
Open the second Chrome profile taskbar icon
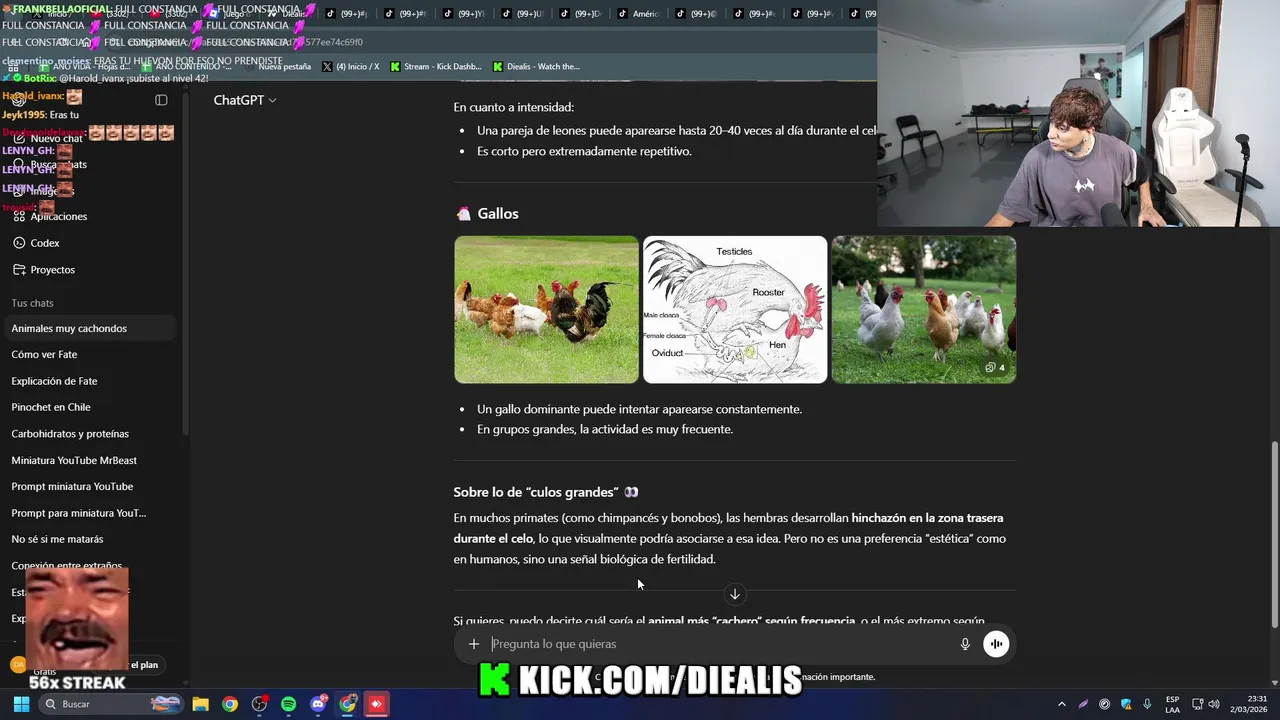pos(347,704)
